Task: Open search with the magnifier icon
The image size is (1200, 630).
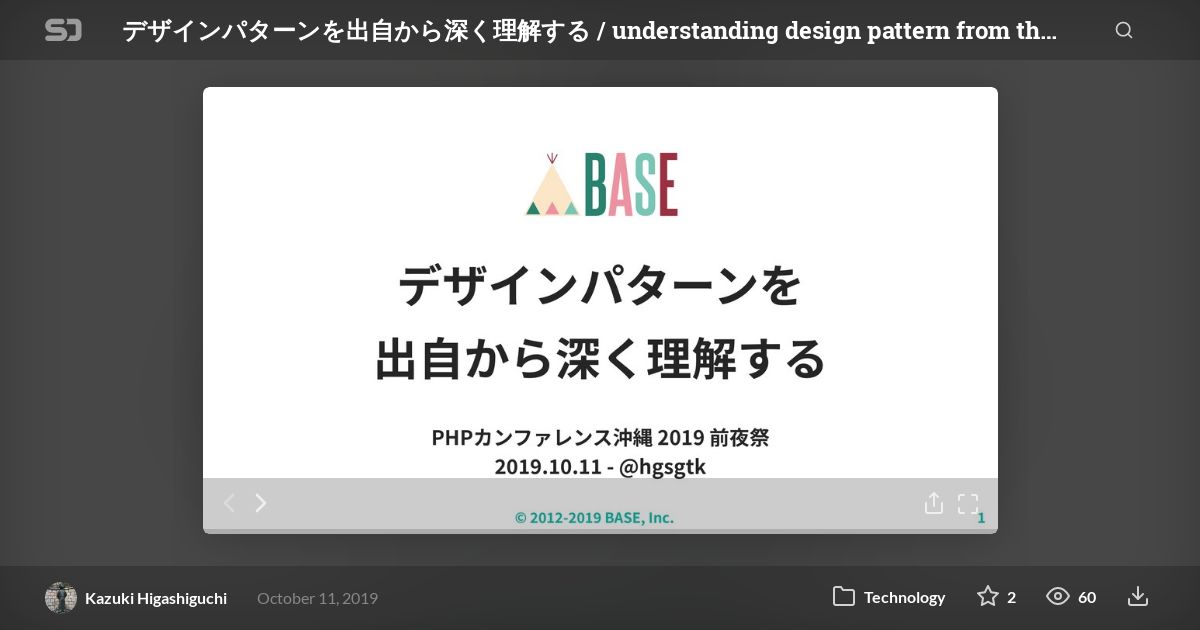Action: (x=1124, y=30)
